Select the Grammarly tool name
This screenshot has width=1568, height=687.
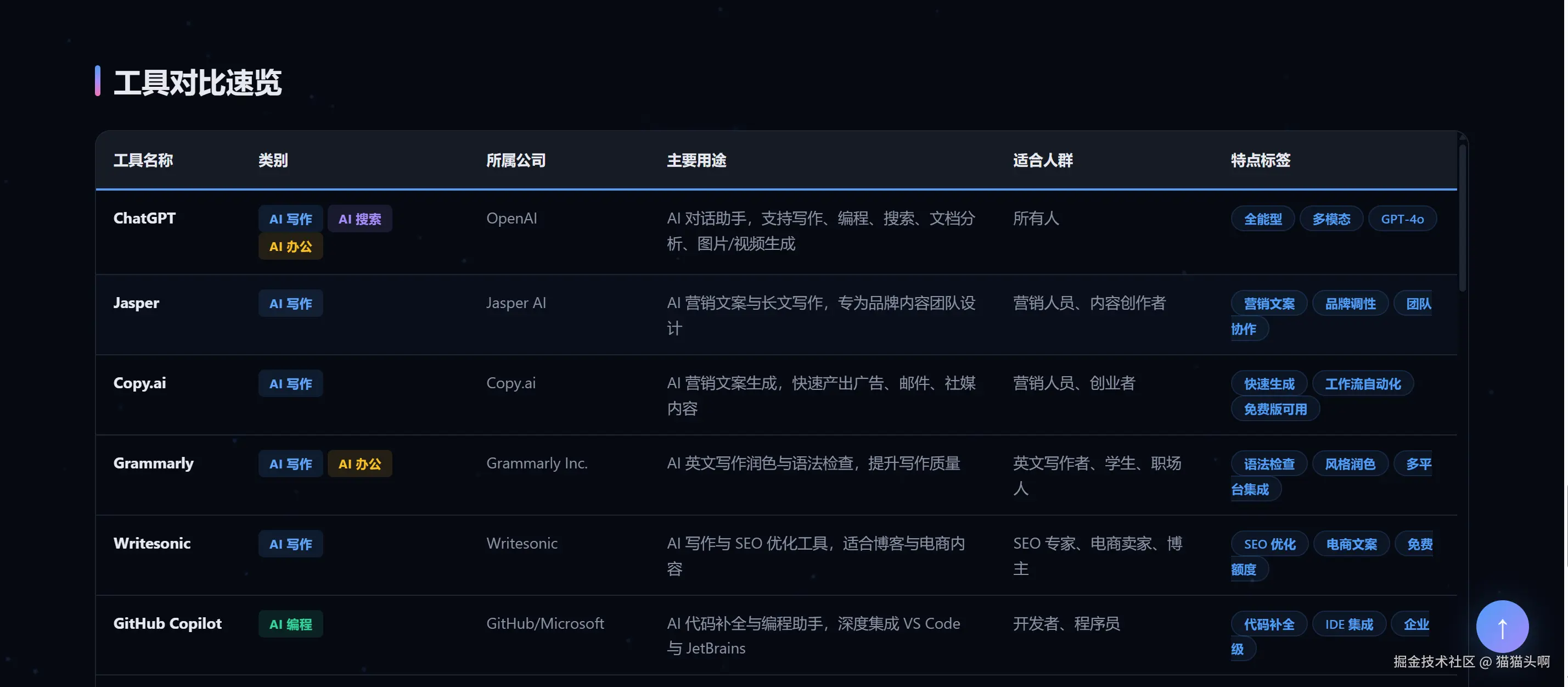coord(153,463)
